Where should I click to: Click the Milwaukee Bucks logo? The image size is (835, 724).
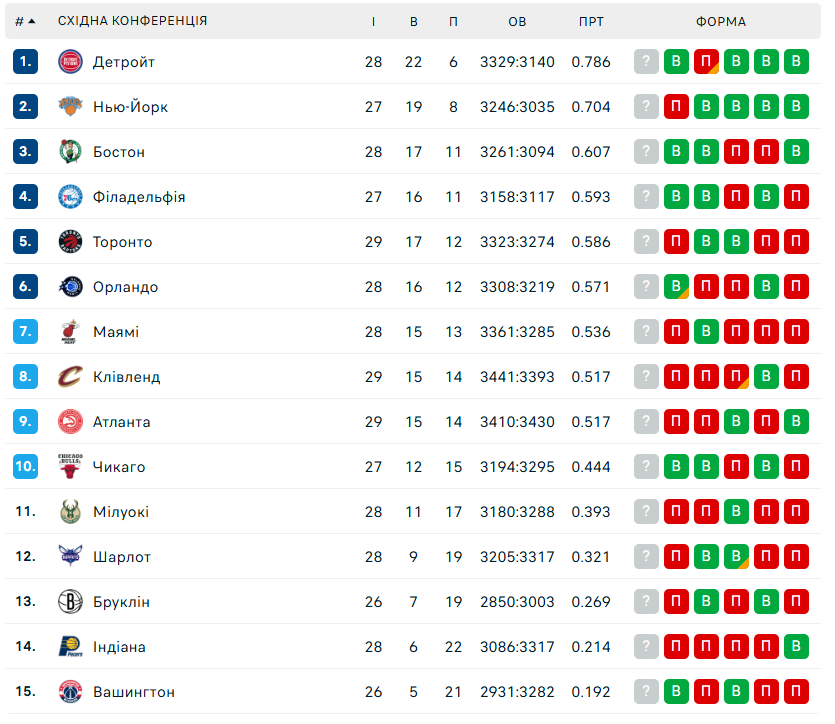[x=70, y=512]
